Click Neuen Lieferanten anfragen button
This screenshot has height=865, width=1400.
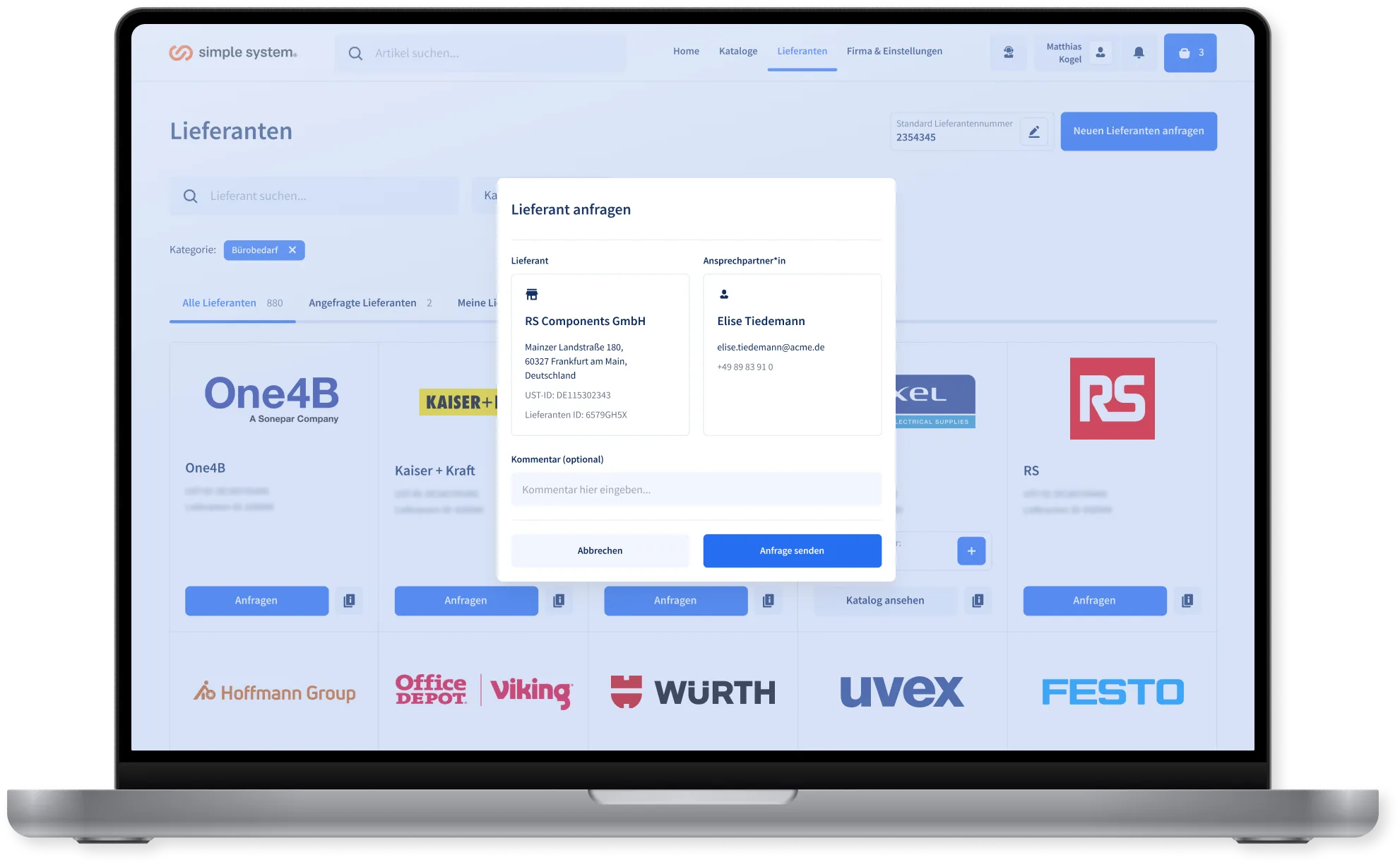pos(1138,131)
